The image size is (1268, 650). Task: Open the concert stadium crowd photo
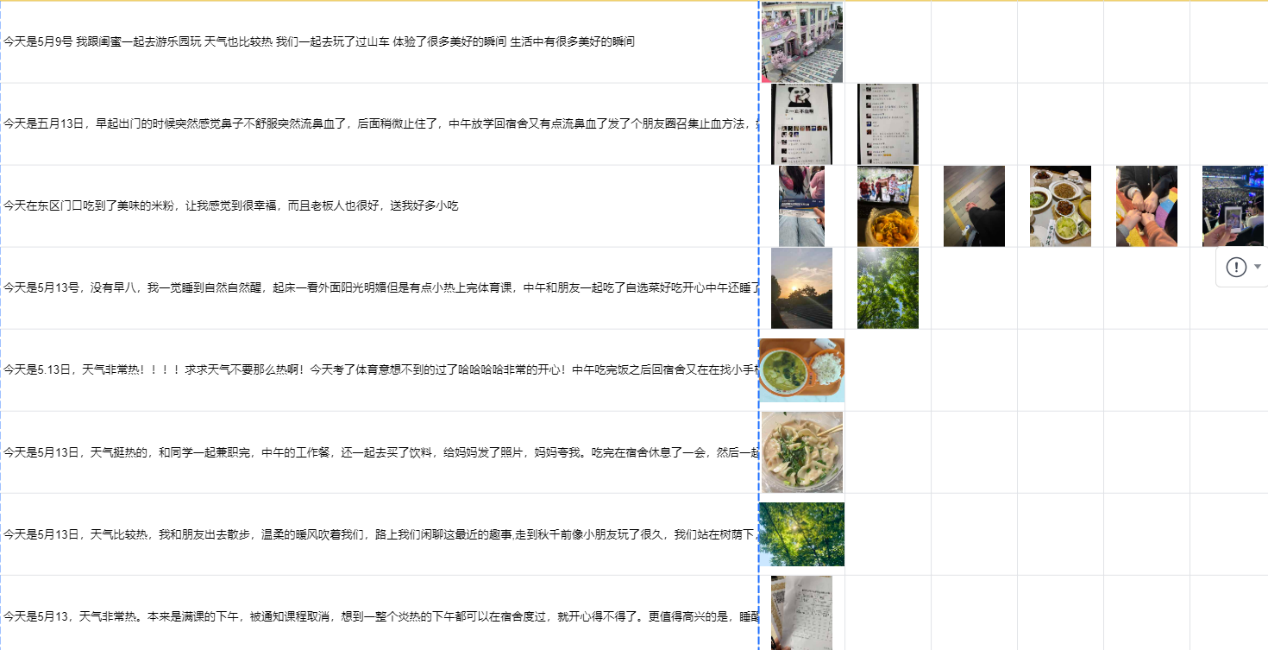[1232, 206]
